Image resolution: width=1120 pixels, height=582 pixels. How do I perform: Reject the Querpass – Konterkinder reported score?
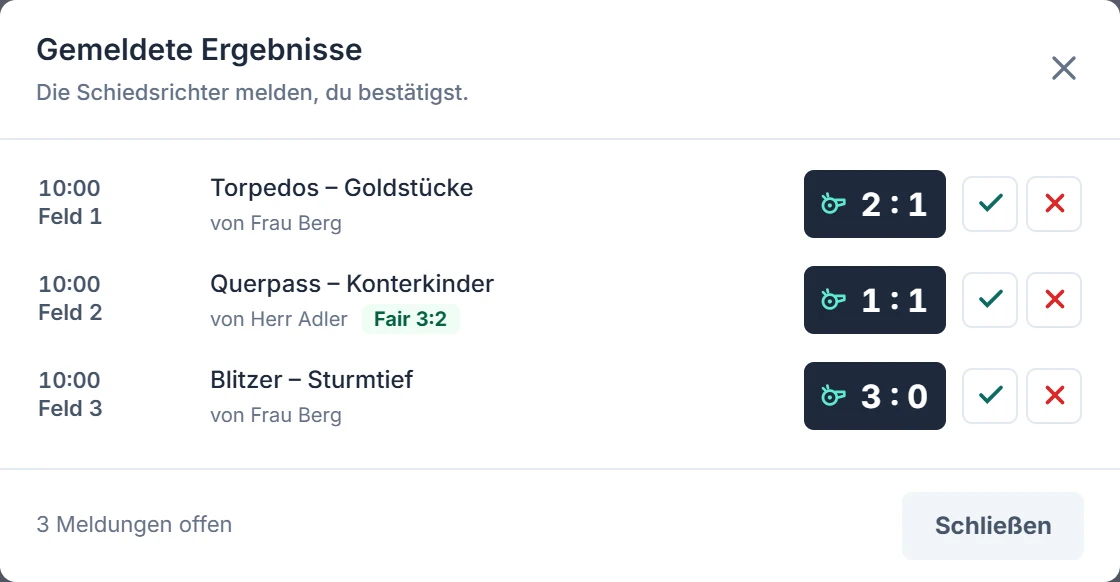click(x=1054, y=300)
